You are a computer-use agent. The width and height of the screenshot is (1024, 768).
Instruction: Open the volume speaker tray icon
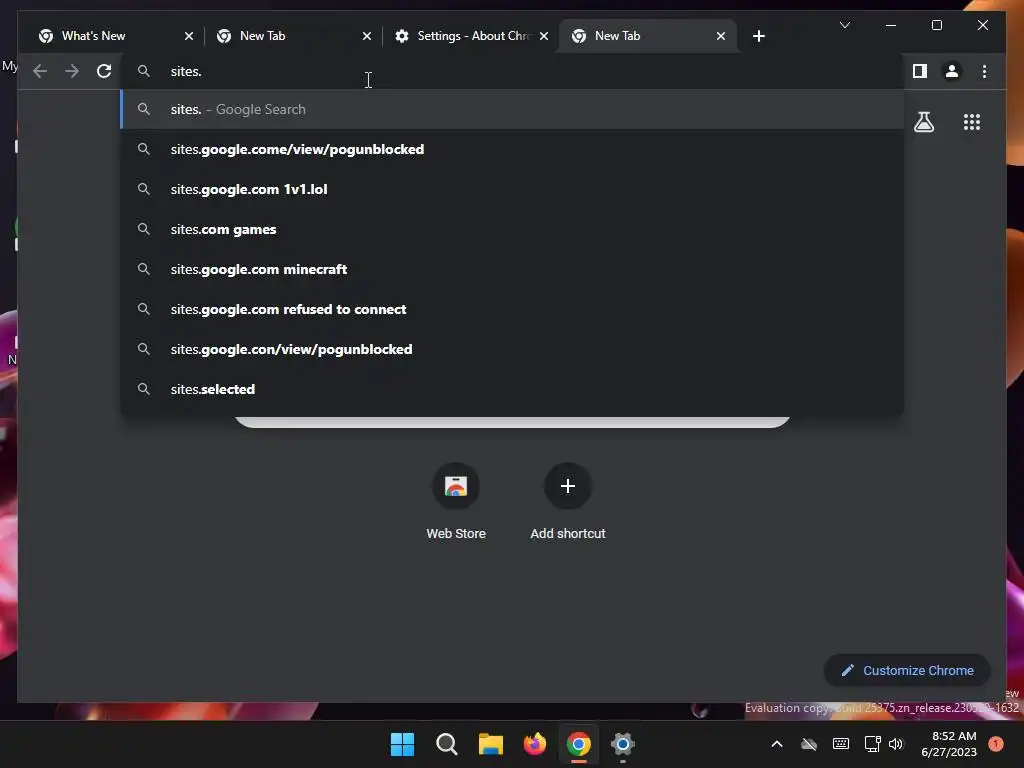[x=896, y=744]
